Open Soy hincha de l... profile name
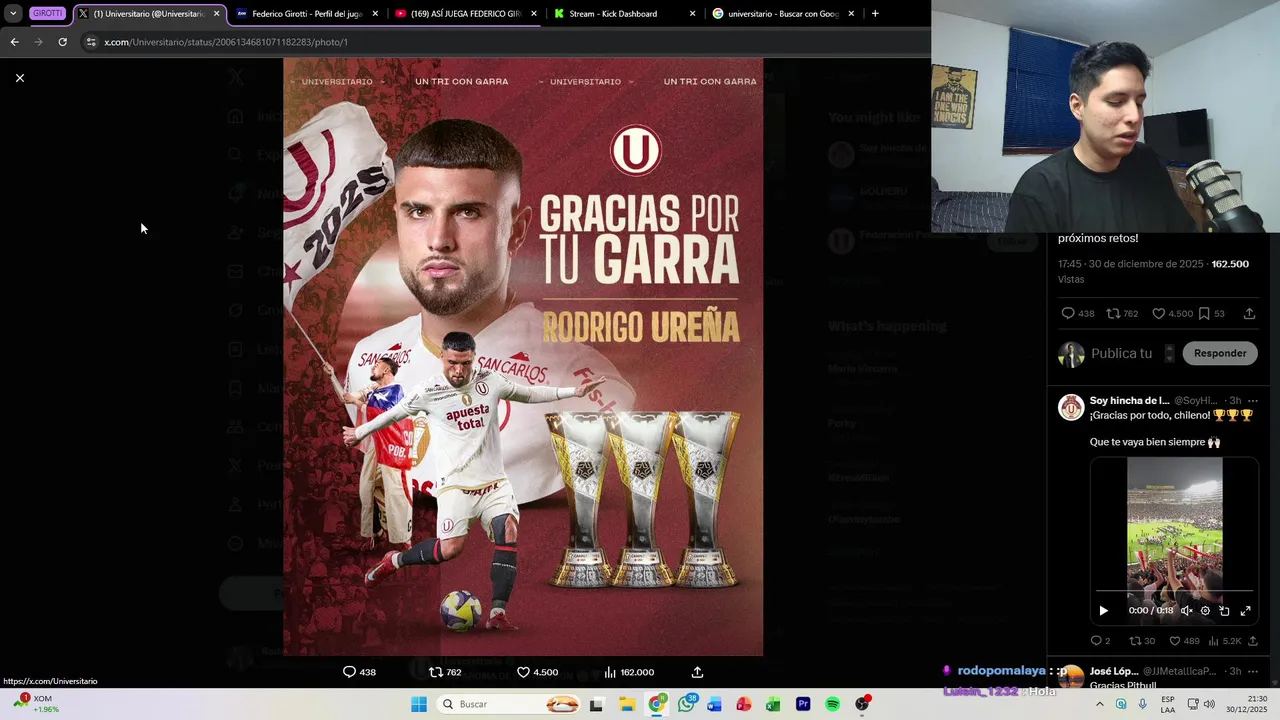The image size is (1280, 720). (1129, 400)
